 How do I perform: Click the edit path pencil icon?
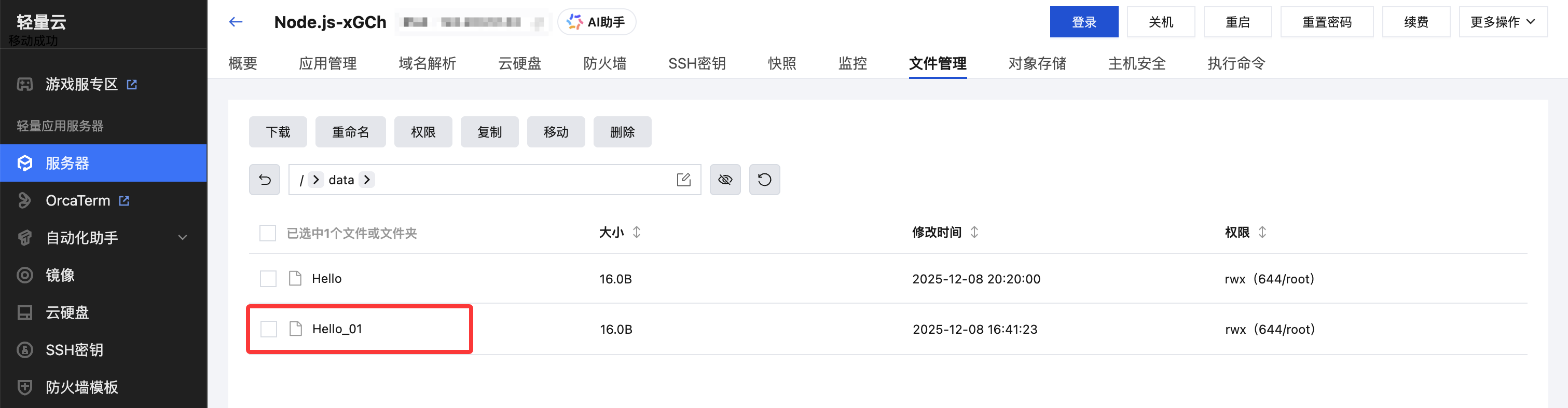click(683, 180)
